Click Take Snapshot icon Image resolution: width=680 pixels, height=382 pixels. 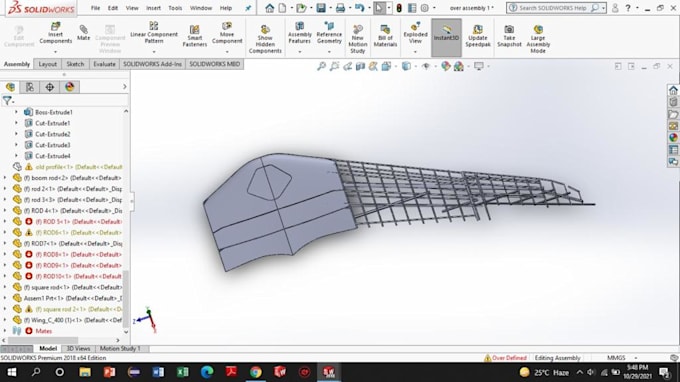(509, 36)
